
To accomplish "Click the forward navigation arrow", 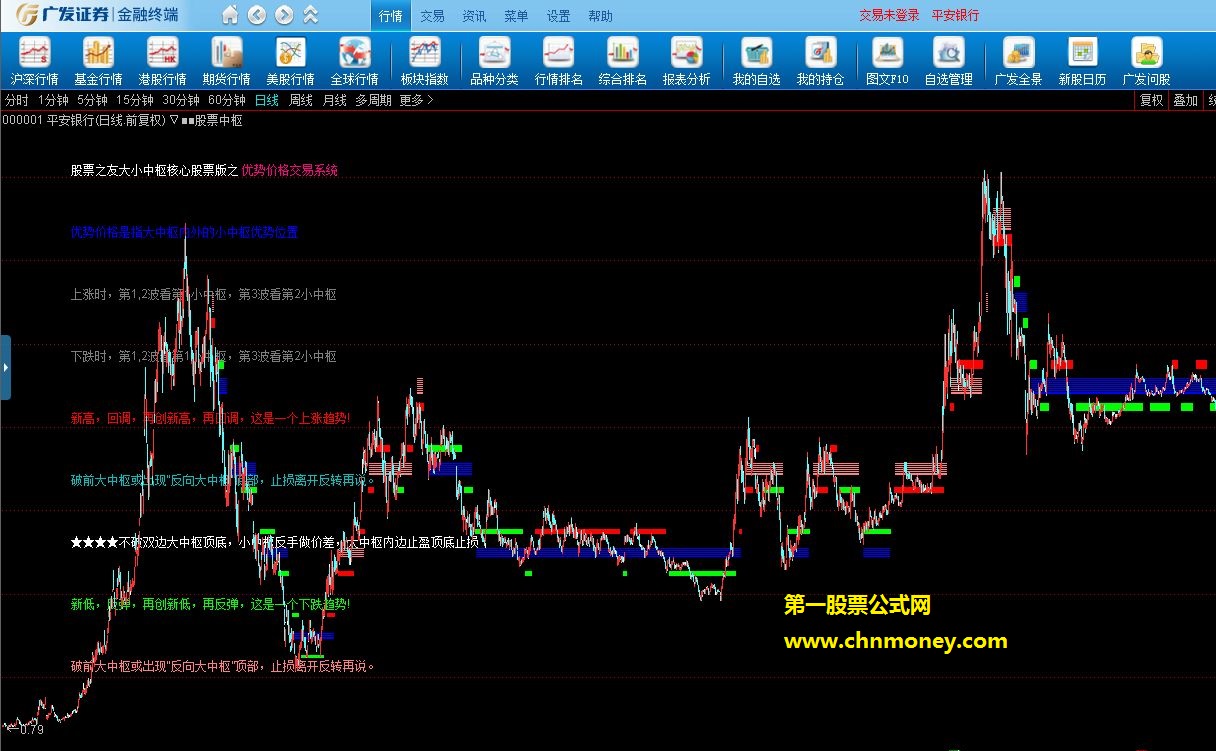I will (284, 15).
